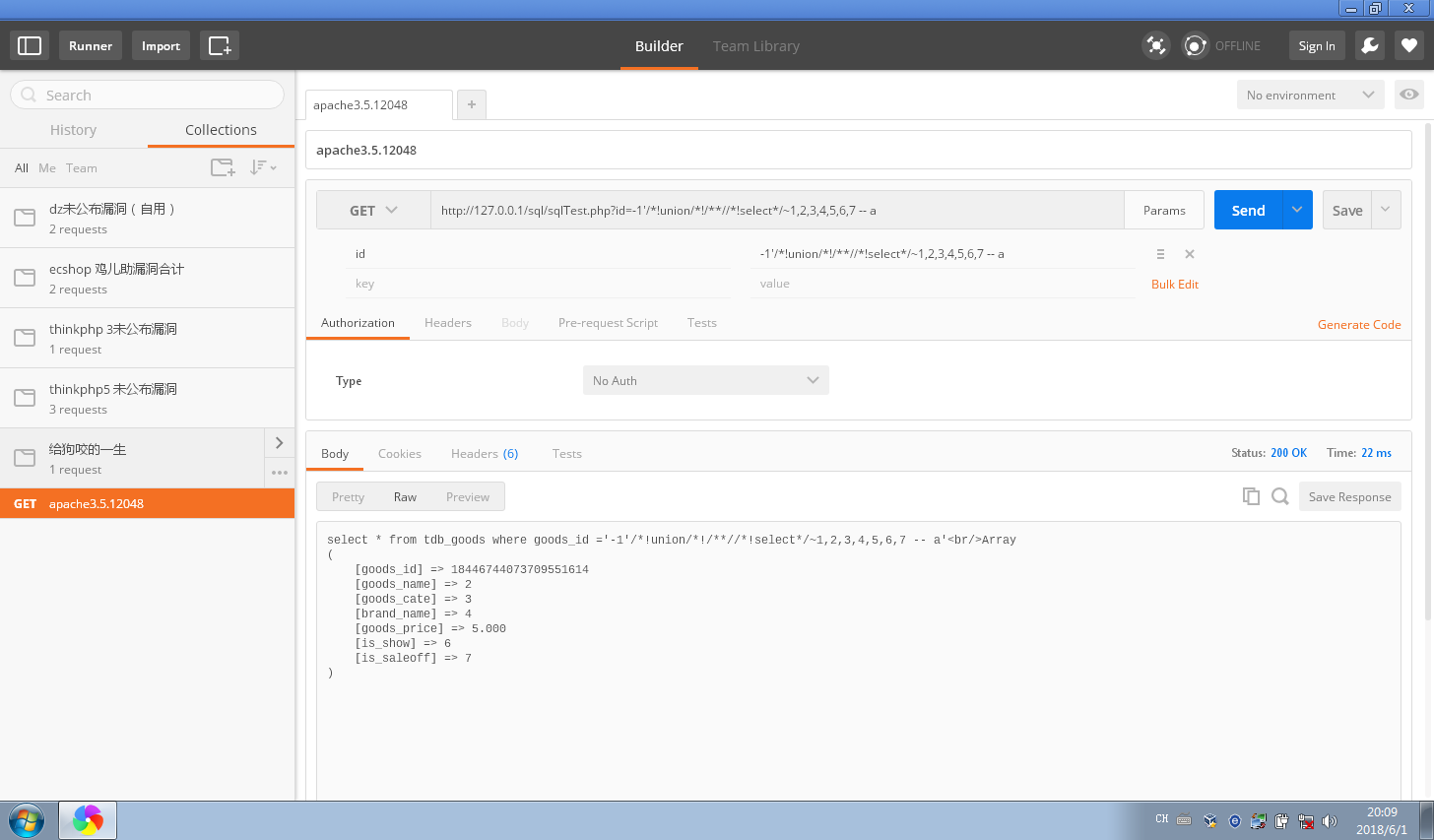This screenshot has height=840, width=1434.
Task: Open the Builder tab
Action: [x=659, y=46]
